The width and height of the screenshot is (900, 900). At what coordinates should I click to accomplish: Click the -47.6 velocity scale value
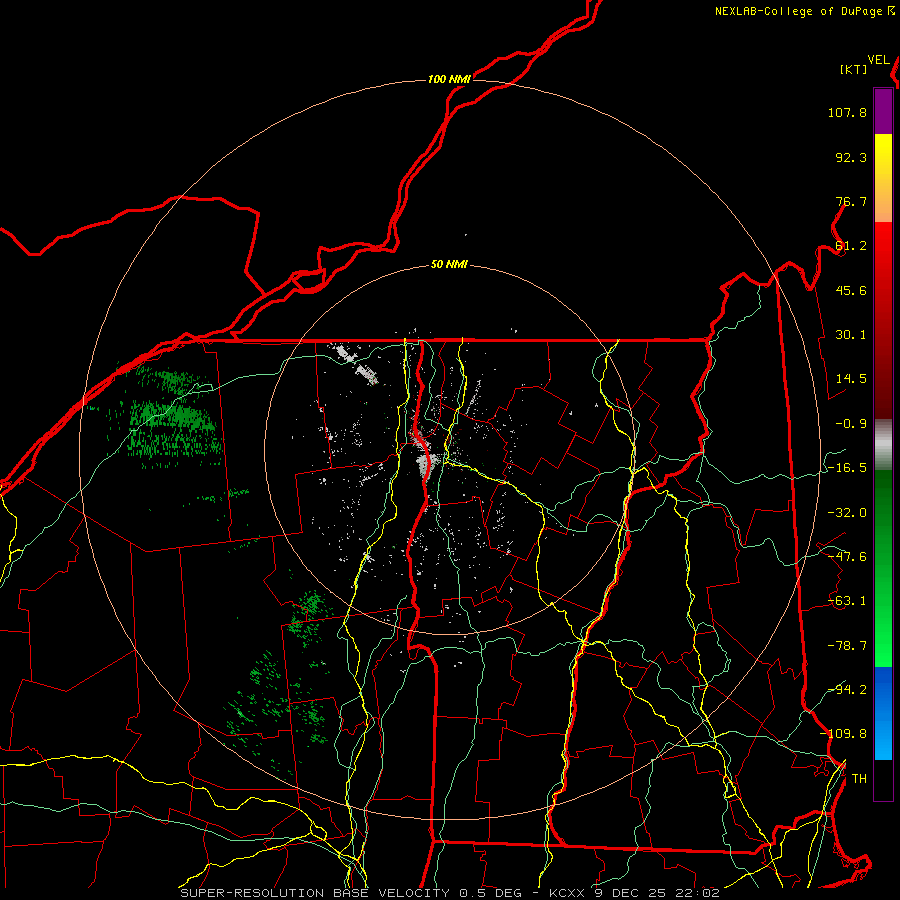[x=847, y=557]
